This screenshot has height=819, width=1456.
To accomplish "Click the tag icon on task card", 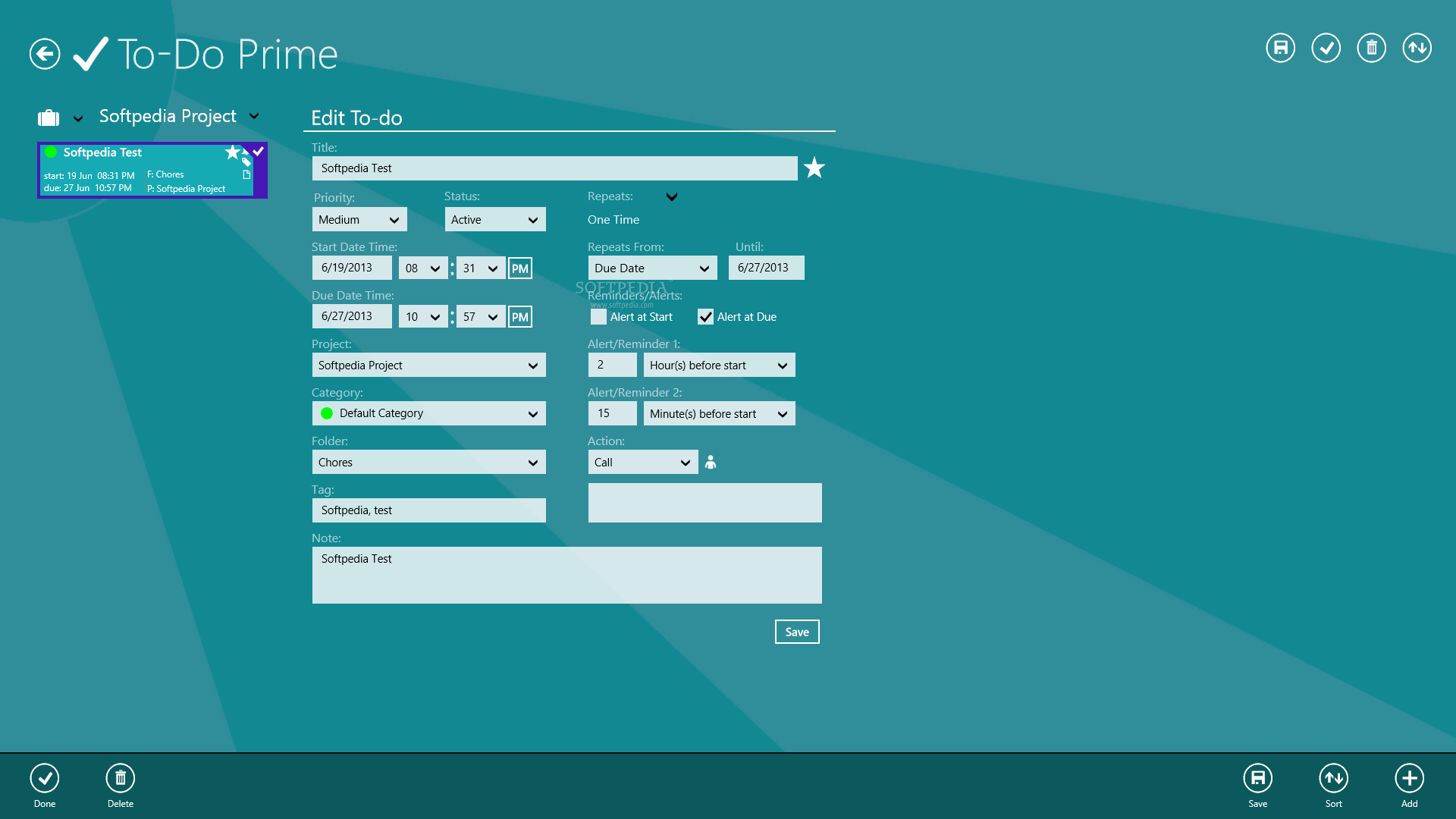I will (246, 162).
